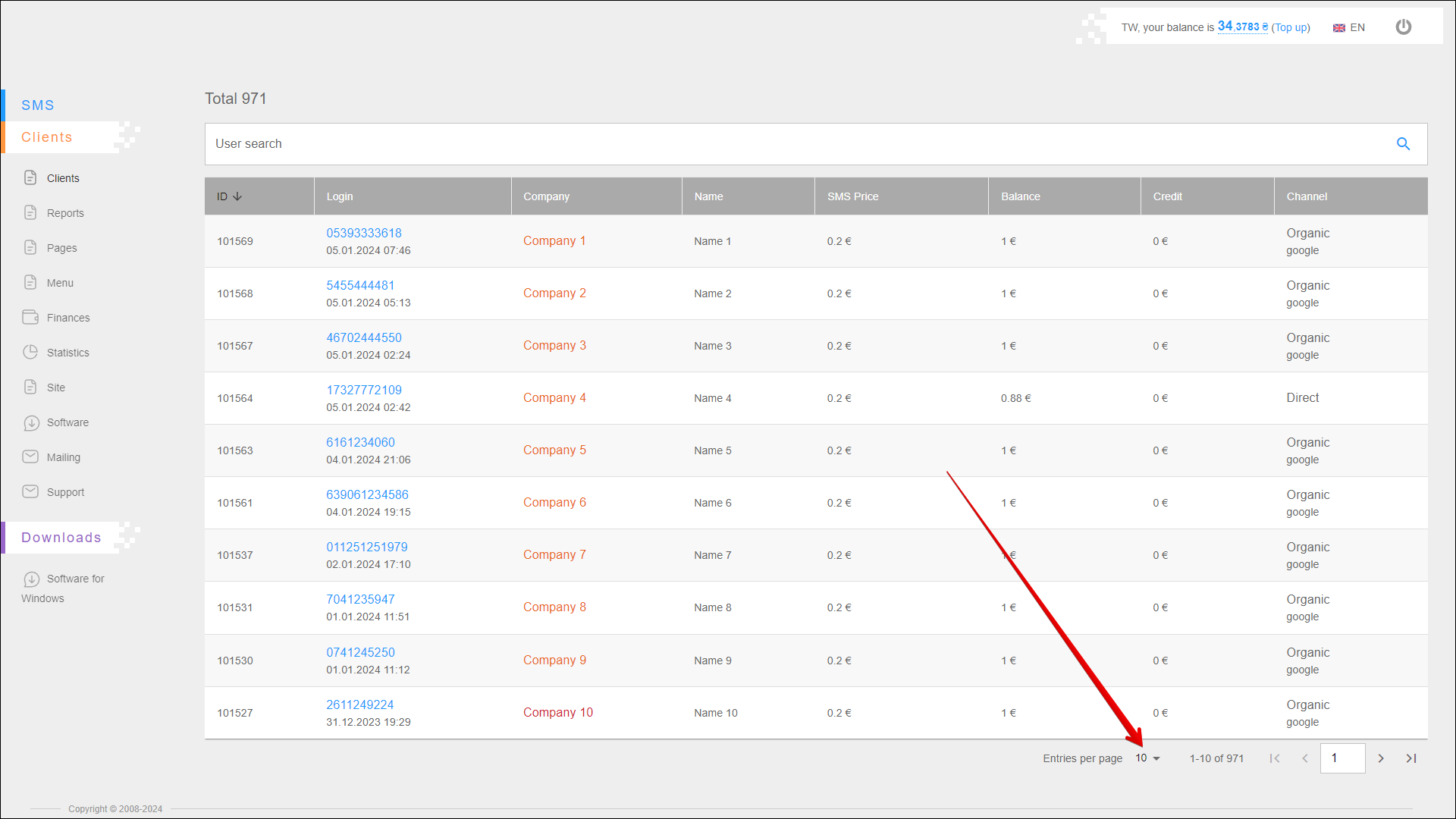This screenshot has height=819, width=1456.
Task: Open the Company 4 link
Action: click(x=554, y=398)
